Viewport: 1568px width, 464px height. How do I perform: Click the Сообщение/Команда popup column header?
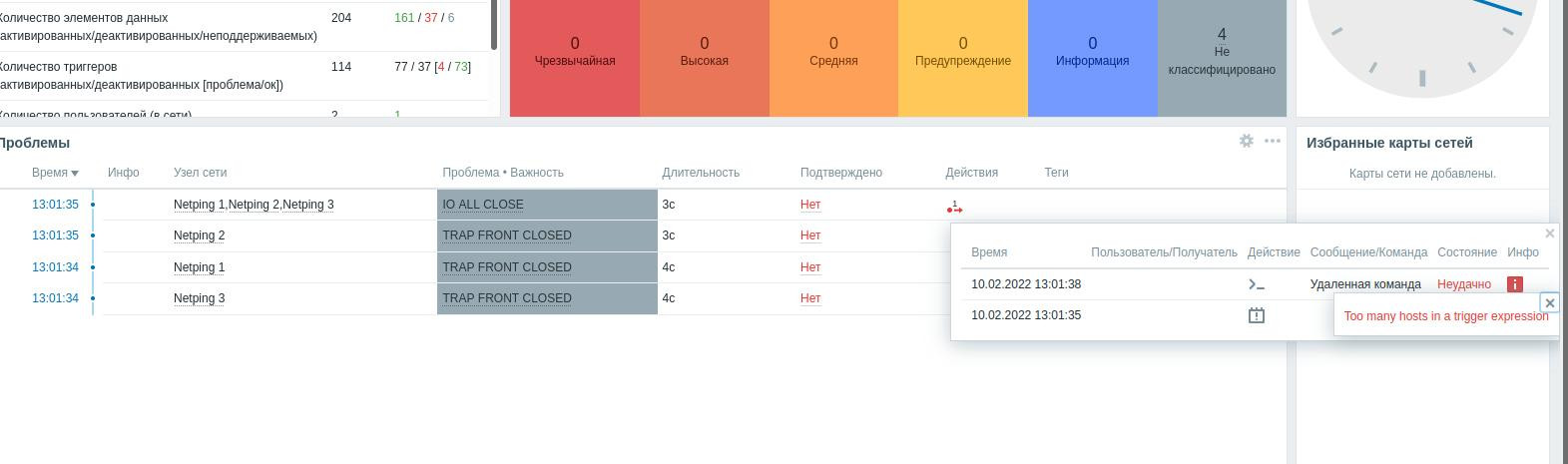coord(1368,252)
